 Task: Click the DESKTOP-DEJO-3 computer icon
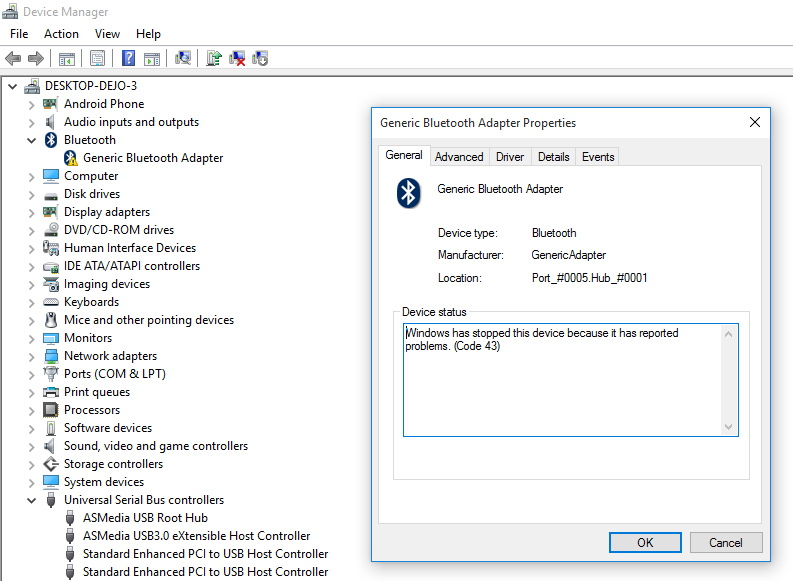(x=31, y=86)
